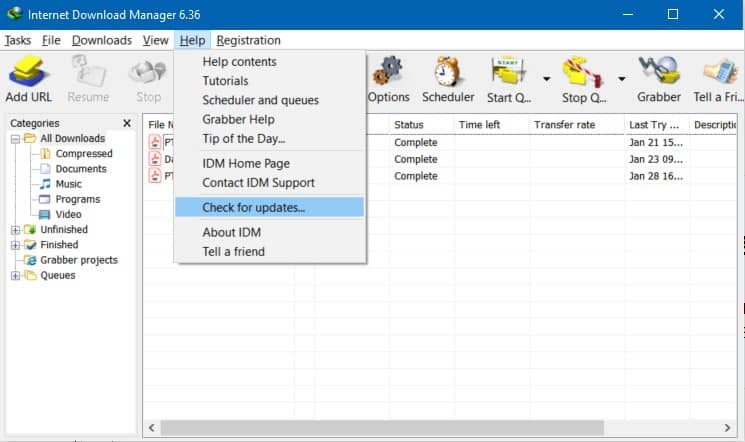Select the Unfinished tree item label
This screenshot has height=442, width=745.
pos(64,230)
